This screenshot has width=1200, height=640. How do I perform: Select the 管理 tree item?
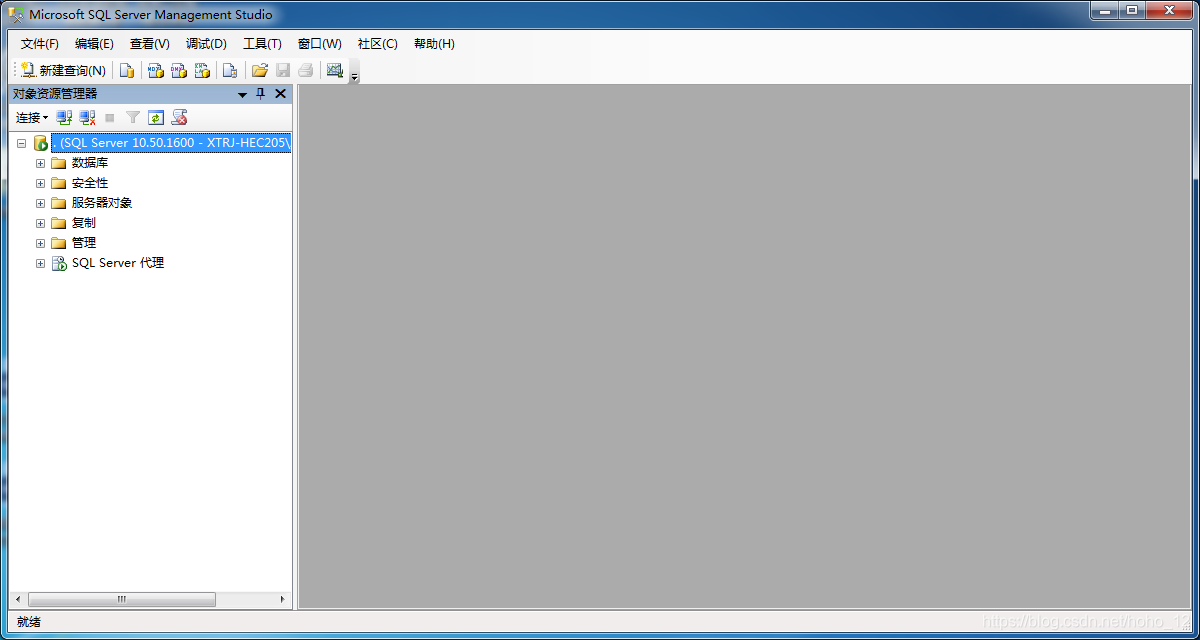click(84, 243)
